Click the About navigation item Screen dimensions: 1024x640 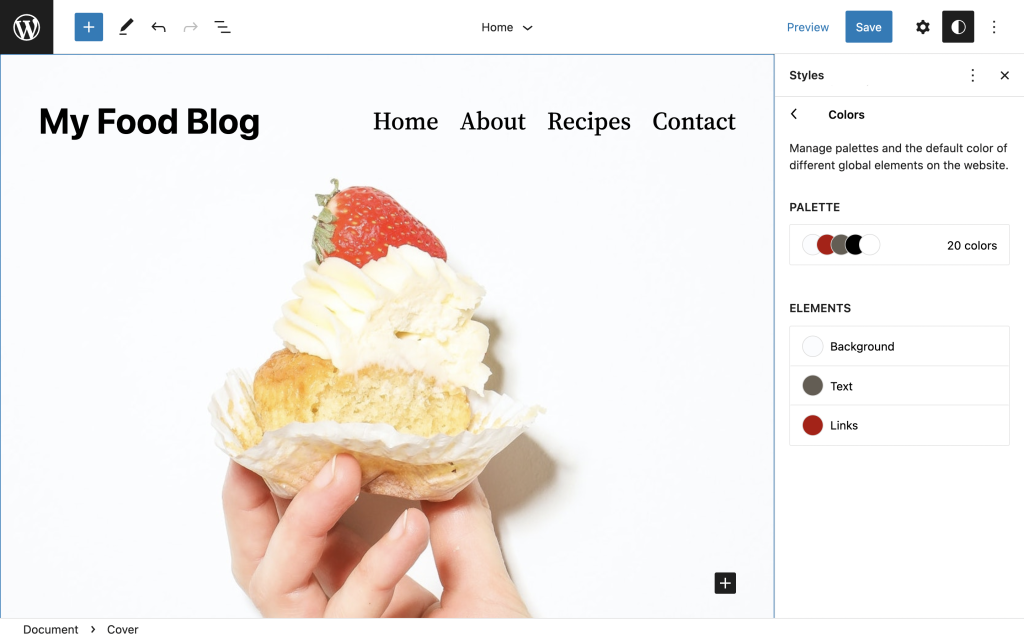pyautogui.click(x=492, y=121)
